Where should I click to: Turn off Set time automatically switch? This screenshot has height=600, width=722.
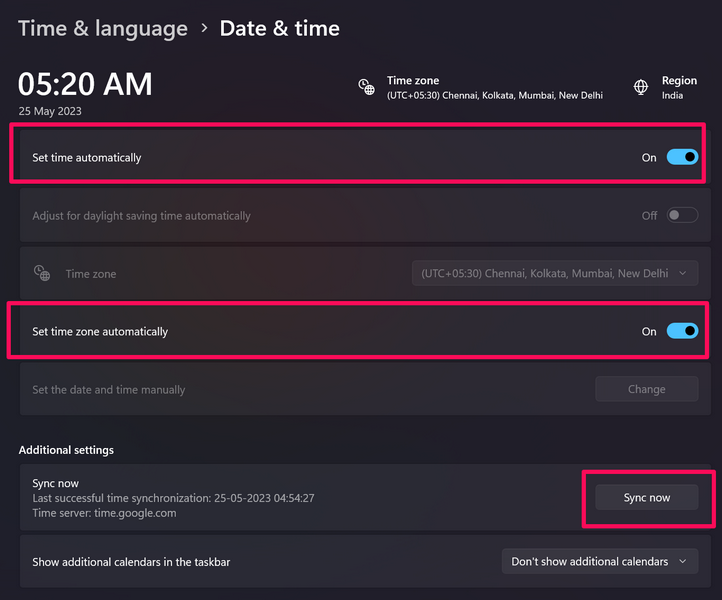coord(682,157)
